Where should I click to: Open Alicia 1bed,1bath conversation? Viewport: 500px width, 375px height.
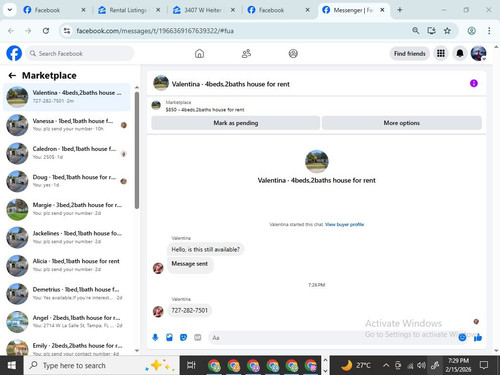coord(66,265)
